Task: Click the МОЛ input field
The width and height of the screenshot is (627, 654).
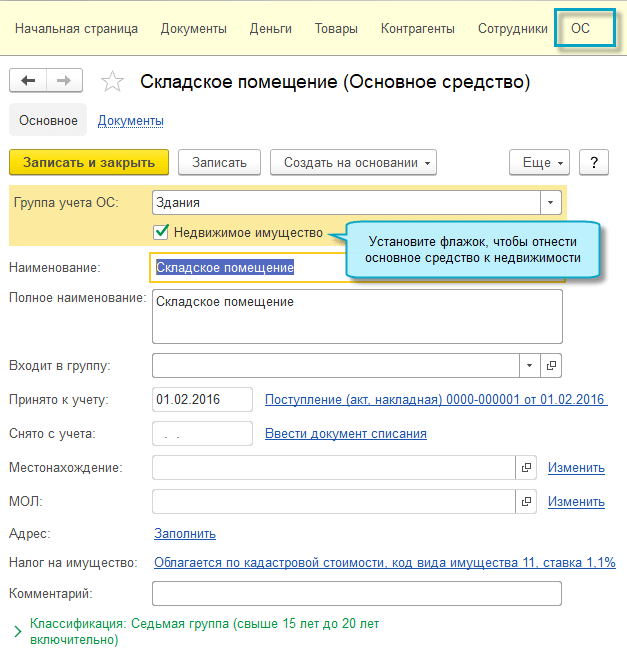Action: tap(334, 501)
